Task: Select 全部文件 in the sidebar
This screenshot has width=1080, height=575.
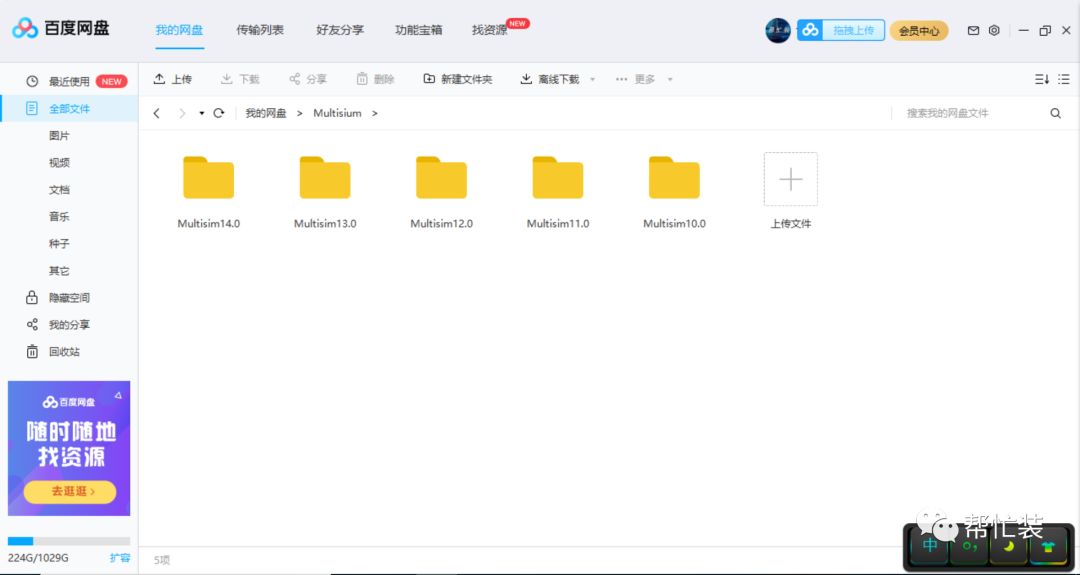Action: (x=69, y=108)
